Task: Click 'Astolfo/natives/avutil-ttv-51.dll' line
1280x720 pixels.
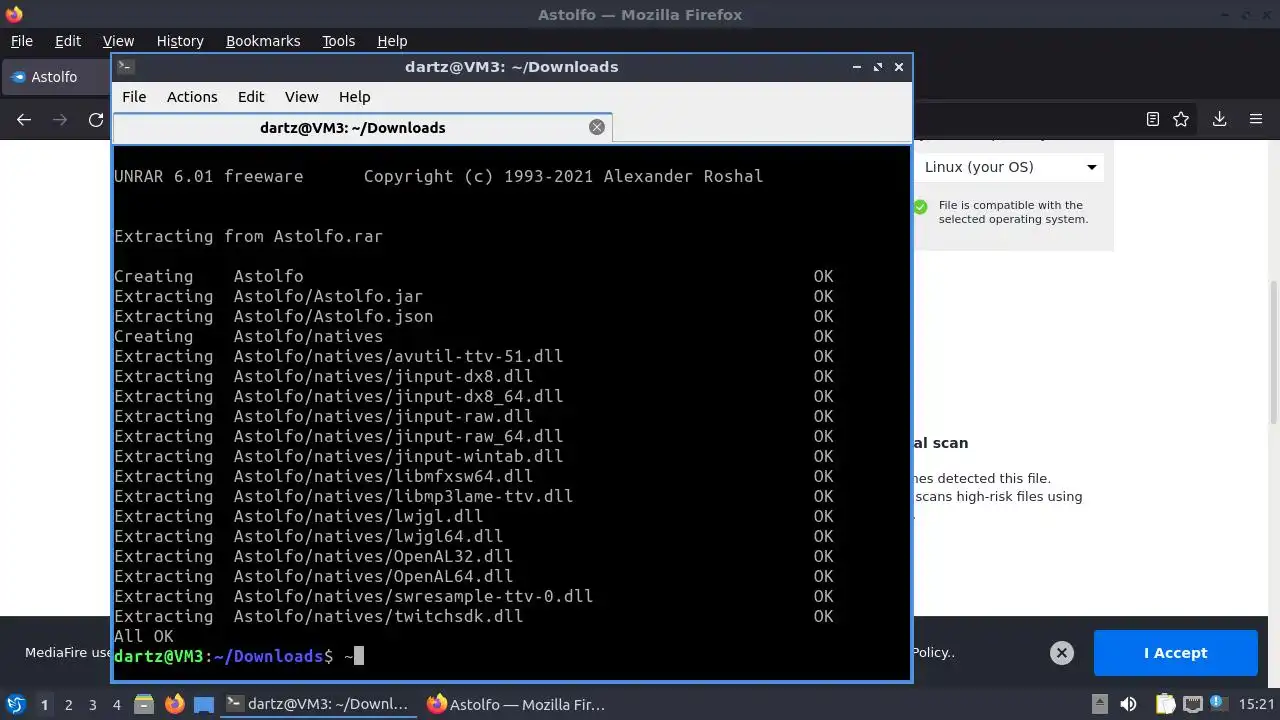Action: click(x=398, y=356)
